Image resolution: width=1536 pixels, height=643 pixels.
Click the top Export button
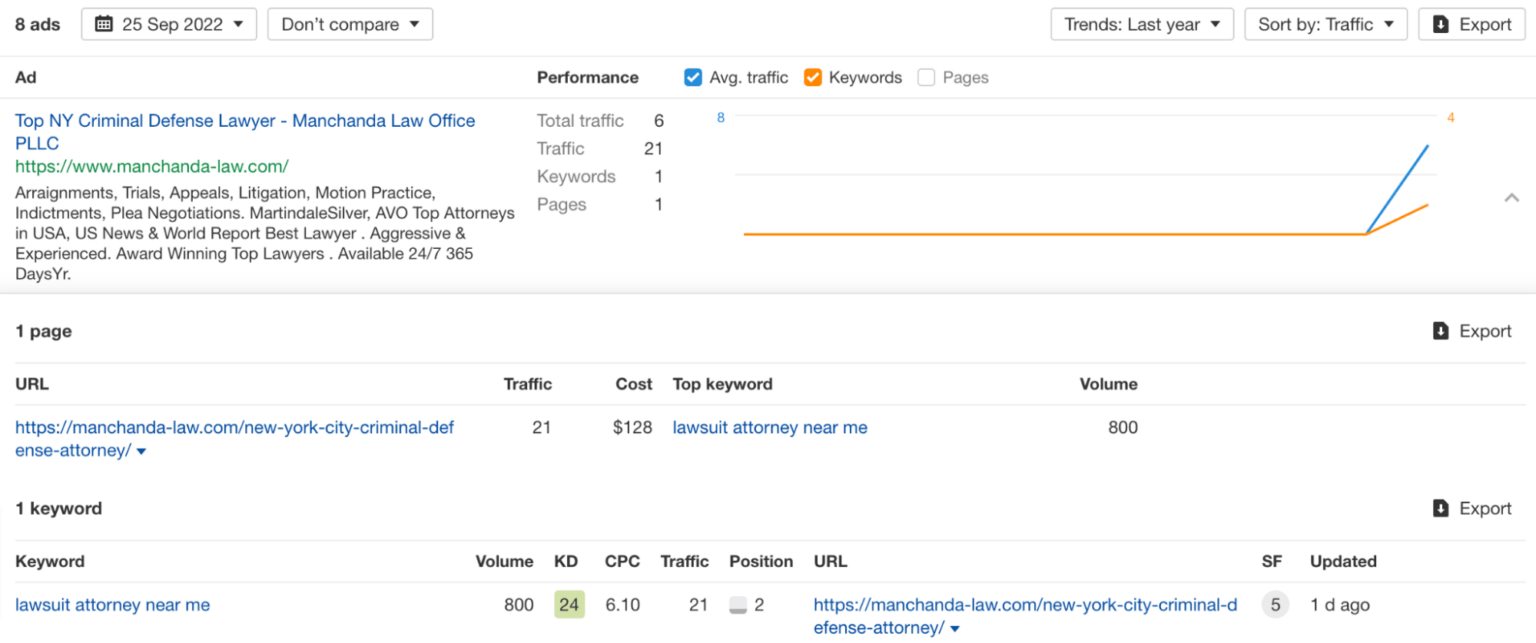point(1472,24)
